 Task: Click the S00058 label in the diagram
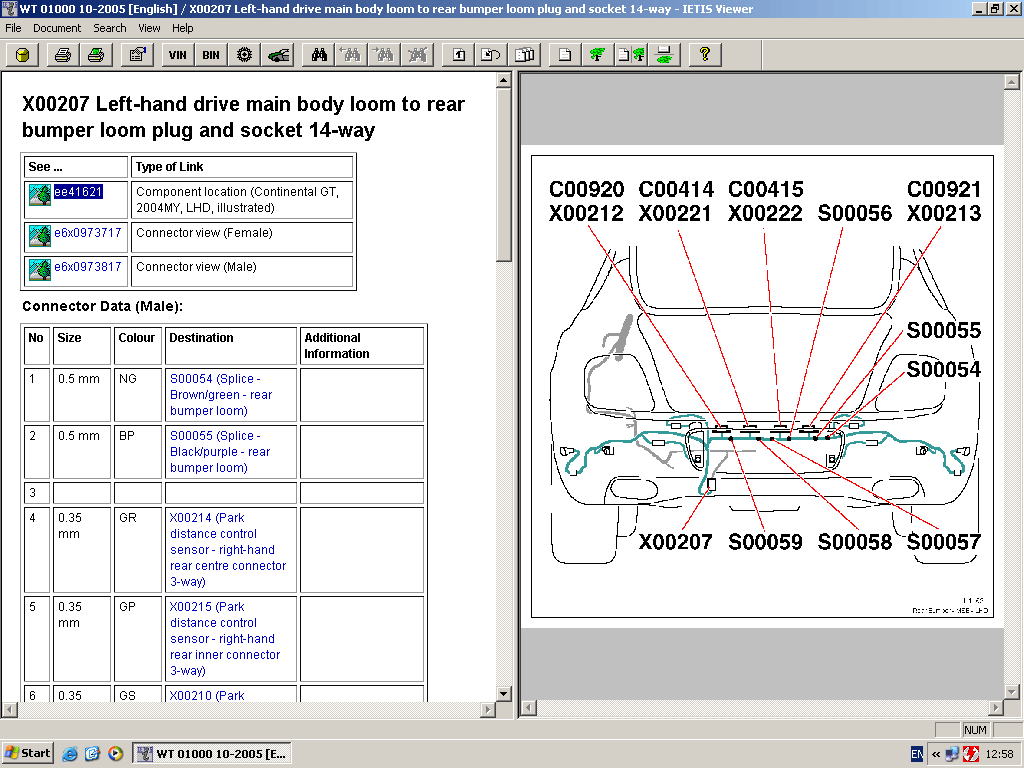(854, 541)
